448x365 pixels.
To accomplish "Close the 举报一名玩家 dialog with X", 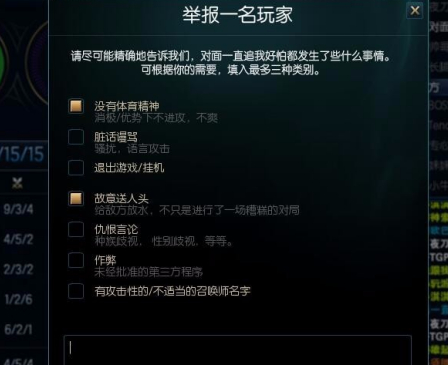I will [x=415, y=11].
